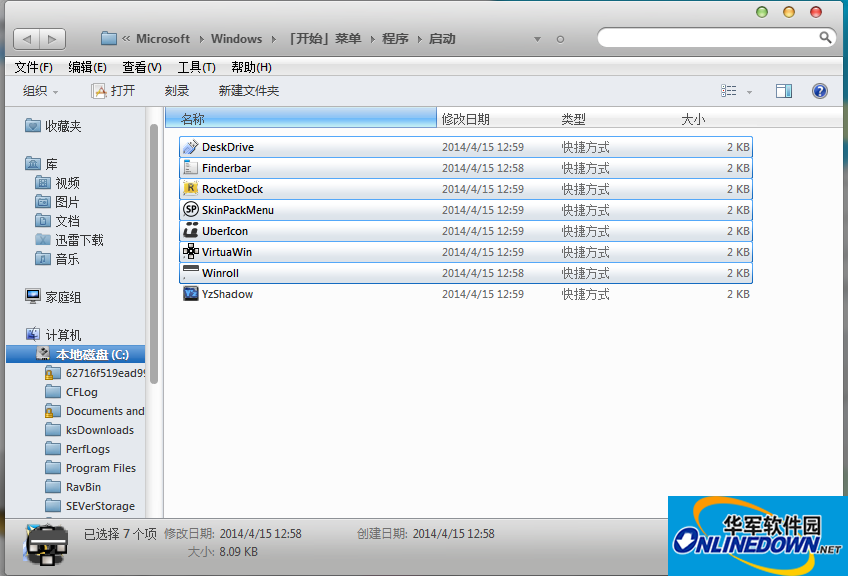
Task: Select the DeskDrive shortcut icon
Action: [190, 146]
